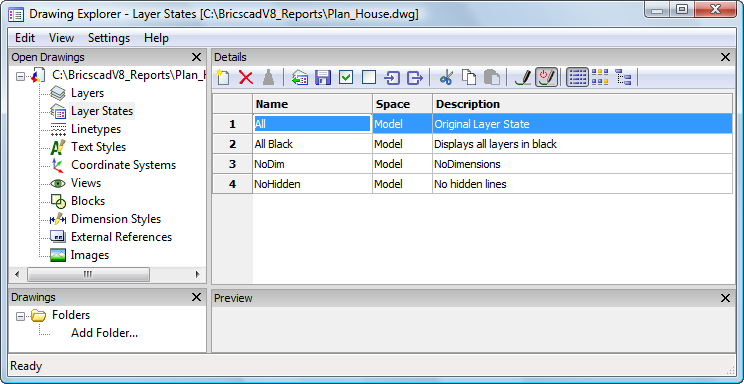
Task: Click the Open Drawings horizontal scrollbar thumb
Action: (x=88, y=274)
